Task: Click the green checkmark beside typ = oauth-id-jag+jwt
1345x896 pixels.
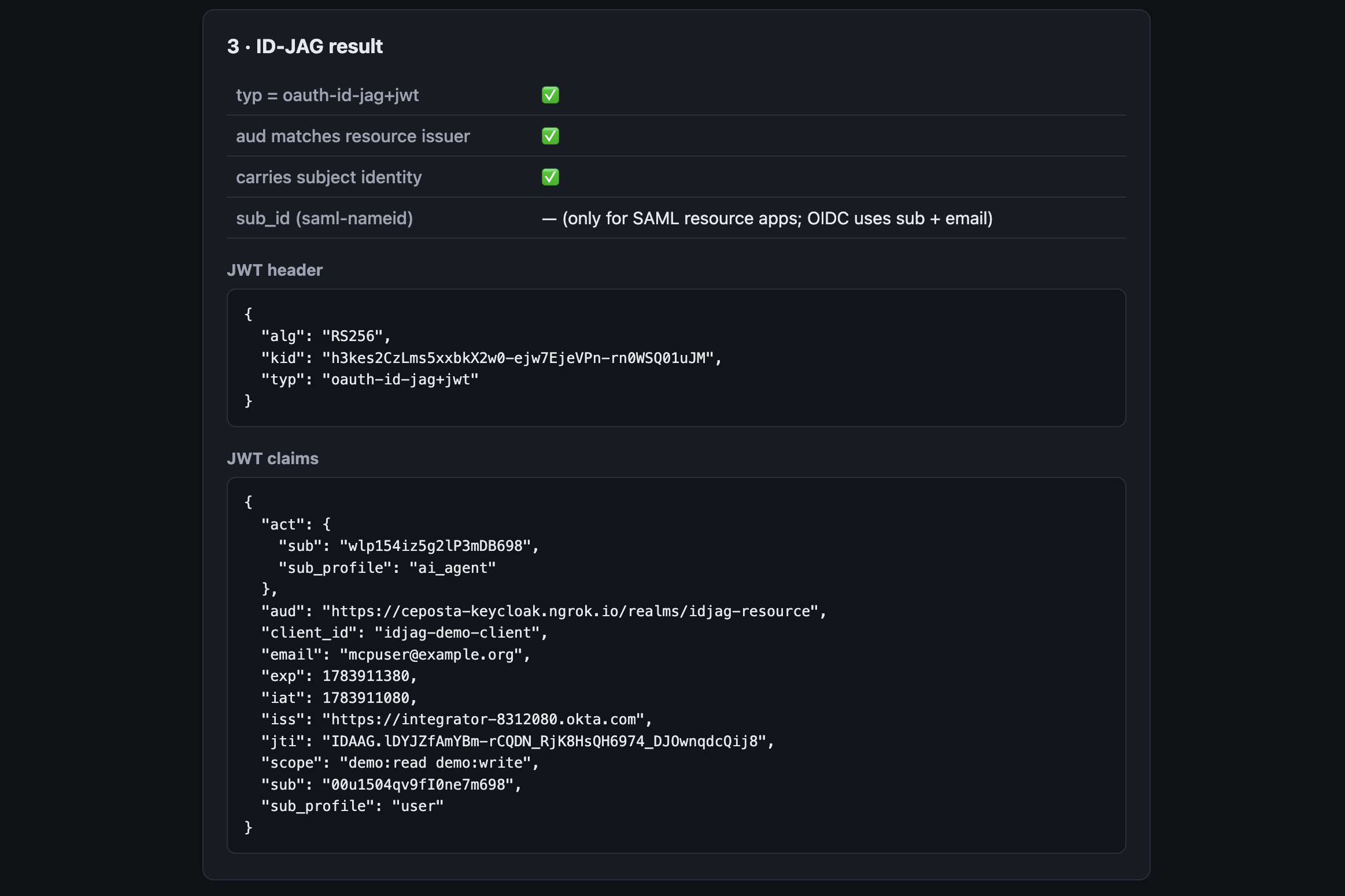Action: pyautogui.click(x=550, y=95)
